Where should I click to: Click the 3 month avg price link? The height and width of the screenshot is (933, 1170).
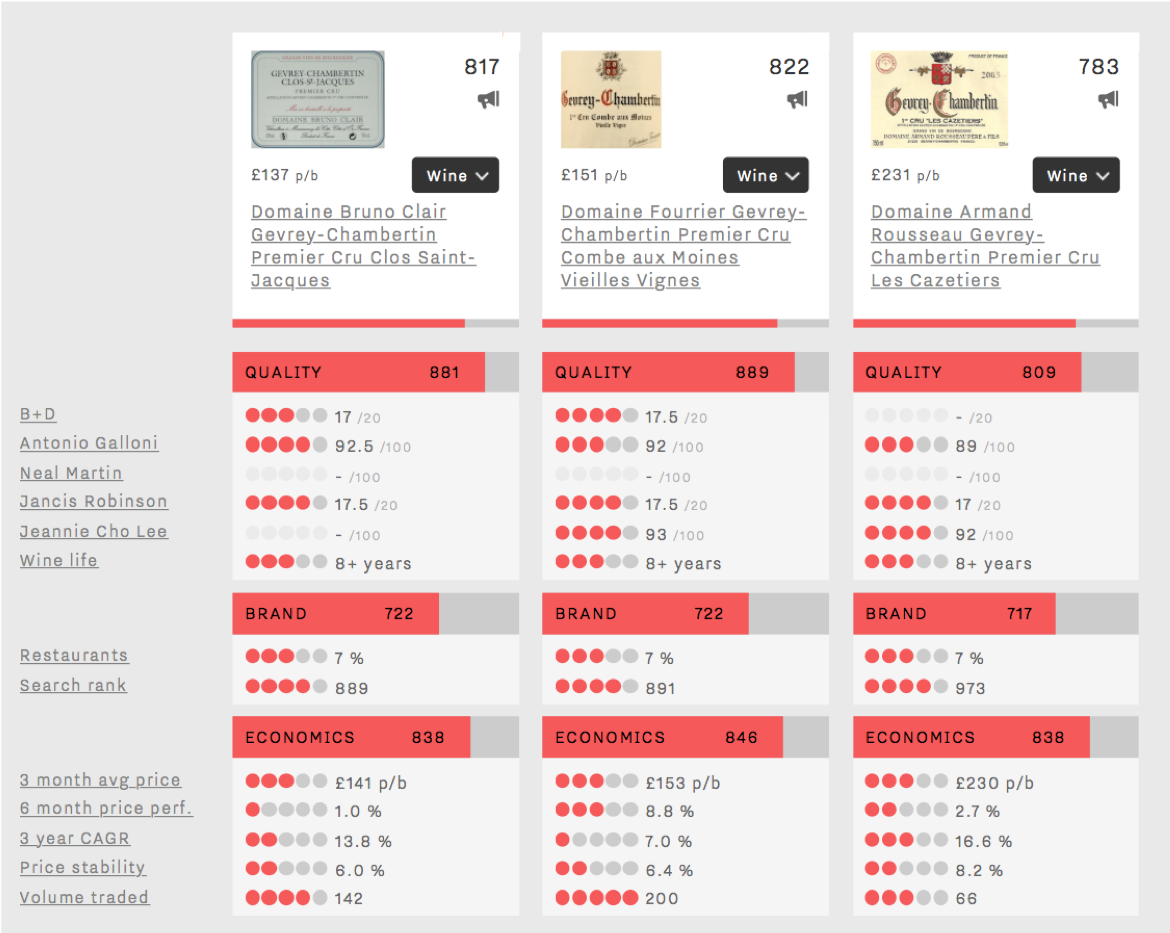[x=100, y=780]
